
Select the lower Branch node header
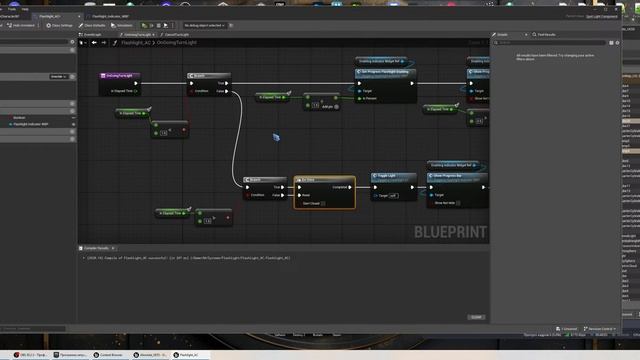265,180
